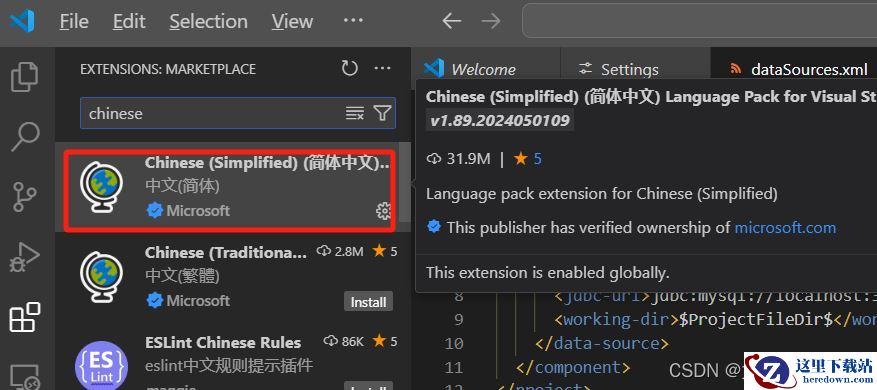Image resolution: width=877 pixels, height=390 pixels.
Task: Click version v1.89.2024050109 text
Action: [x=500, y=120]
